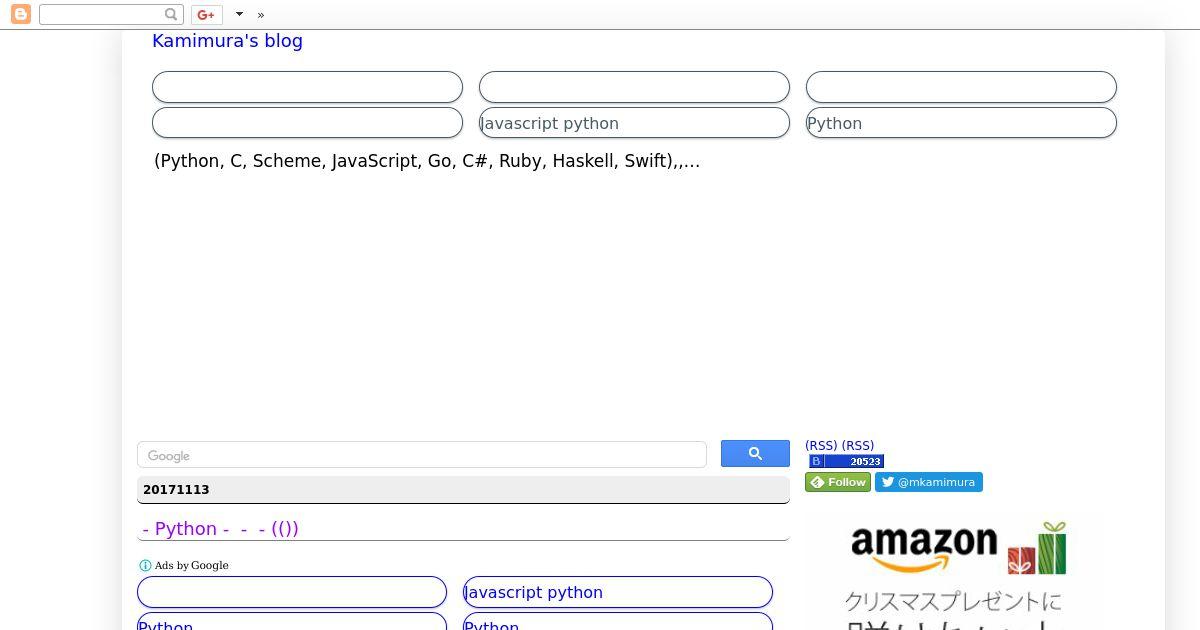Click the top 'javascript python' ad pill
The height and width of the screenshot is (630, 1200).
point(634,123)
